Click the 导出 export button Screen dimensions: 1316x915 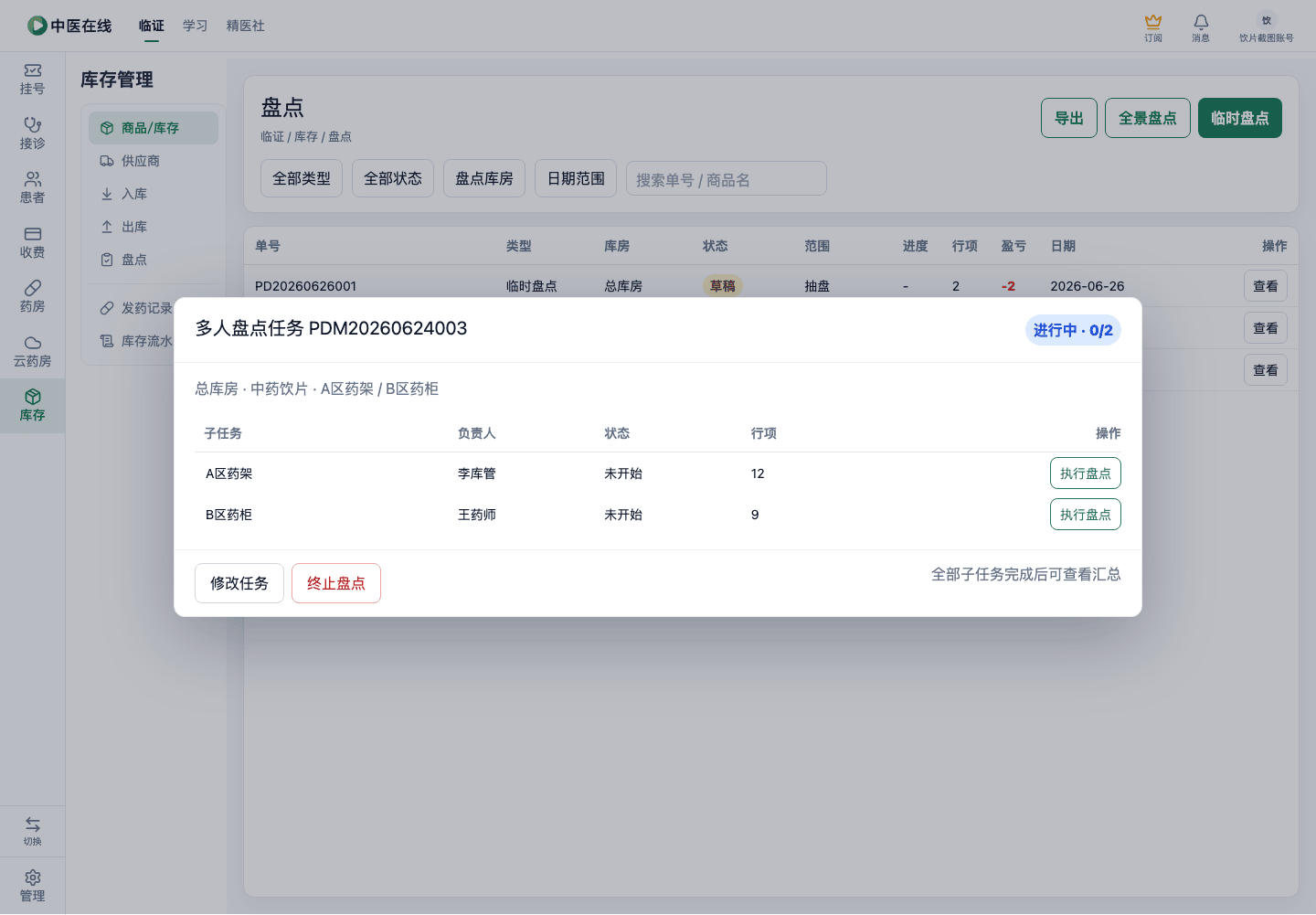tap(1069, 118)
